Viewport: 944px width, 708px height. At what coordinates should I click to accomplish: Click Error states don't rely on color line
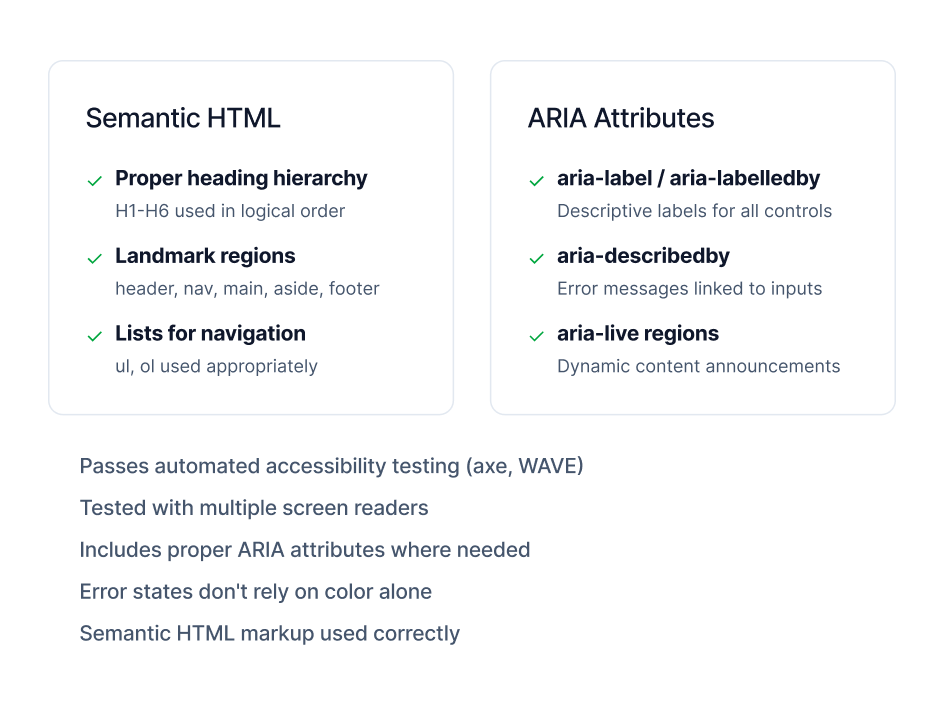[x=256, y=592]
